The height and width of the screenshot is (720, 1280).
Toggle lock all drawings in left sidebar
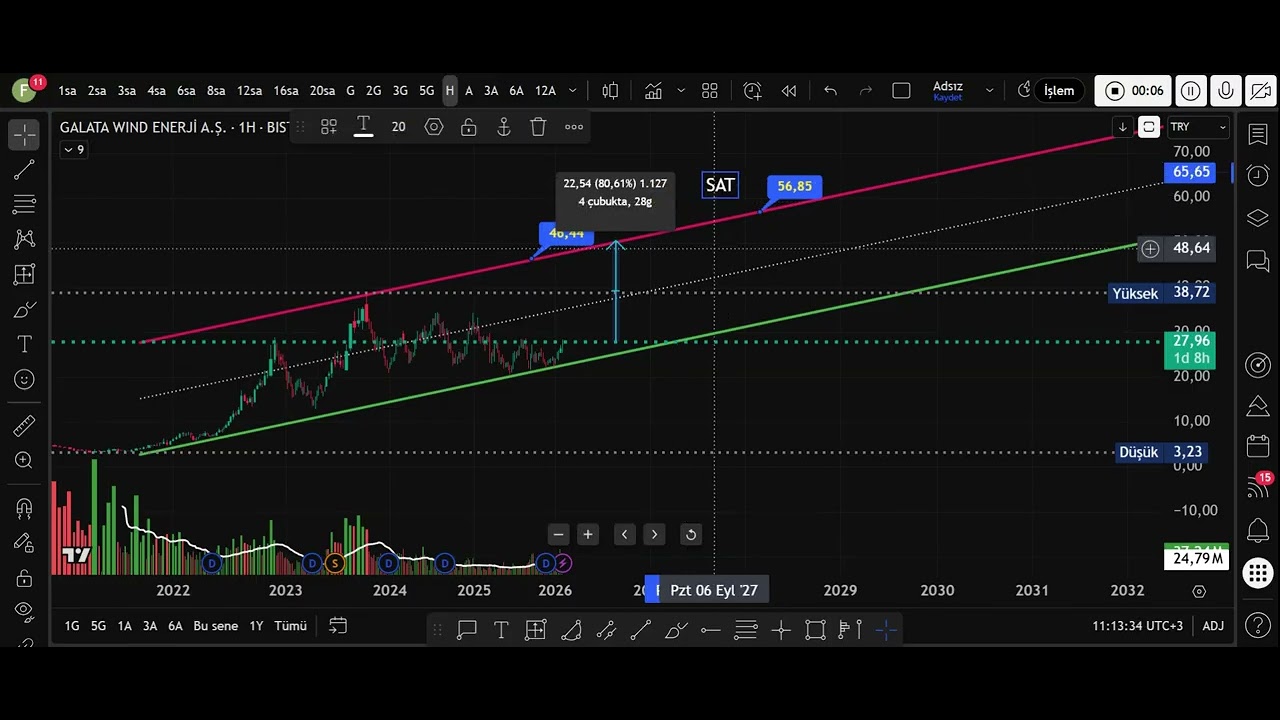click(24, 578)
